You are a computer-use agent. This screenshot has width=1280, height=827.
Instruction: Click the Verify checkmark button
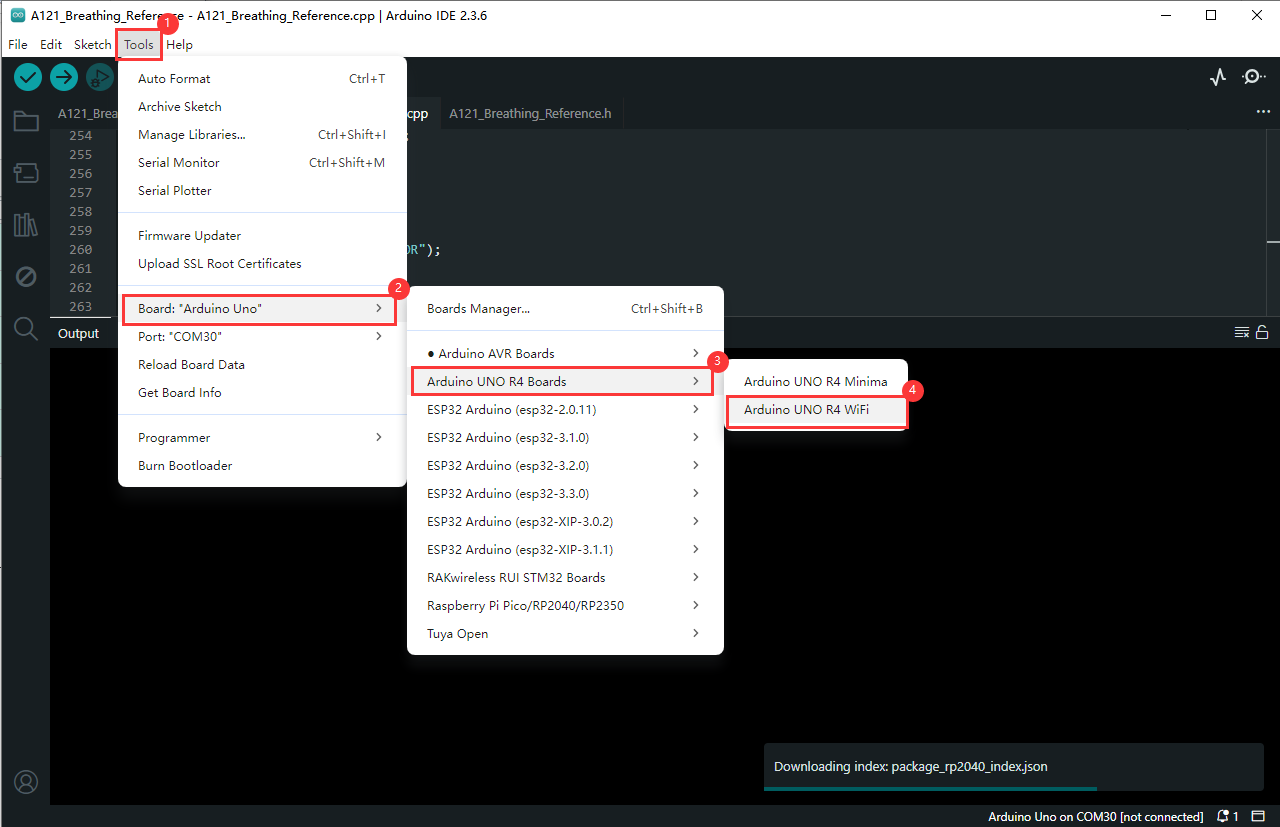tap(28, 77)
